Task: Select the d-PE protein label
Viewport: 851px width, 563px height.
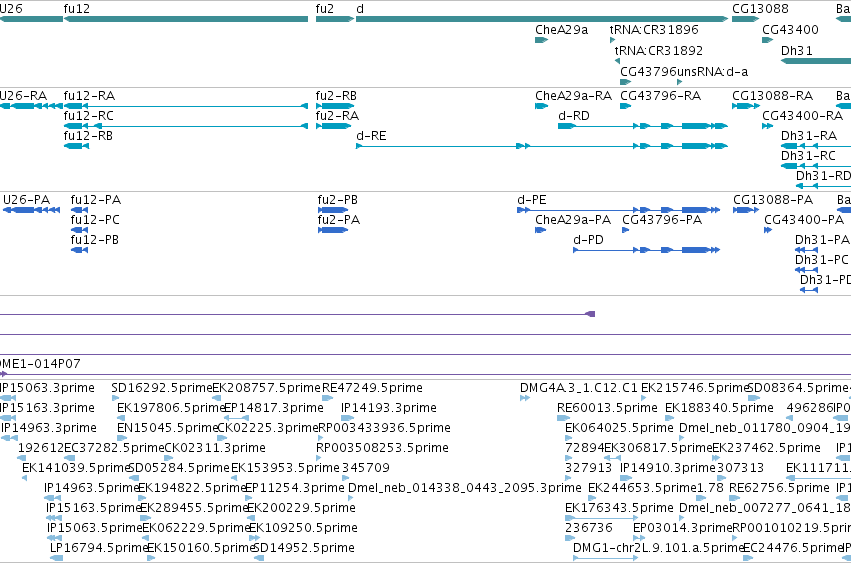Action: [531, 200]
